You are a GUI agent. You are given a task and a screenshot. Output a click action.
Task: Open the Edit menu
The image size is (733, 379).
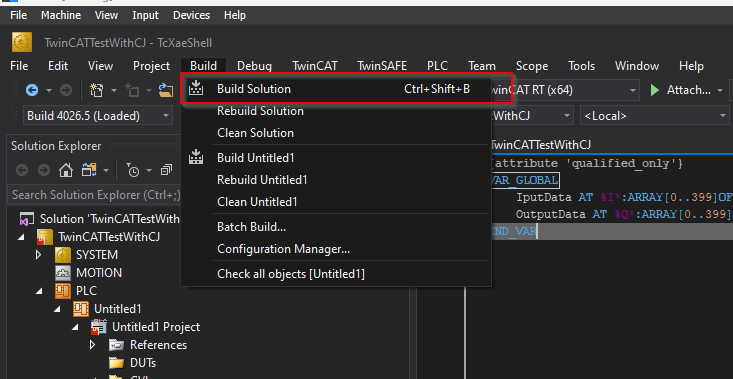[58, 66]
